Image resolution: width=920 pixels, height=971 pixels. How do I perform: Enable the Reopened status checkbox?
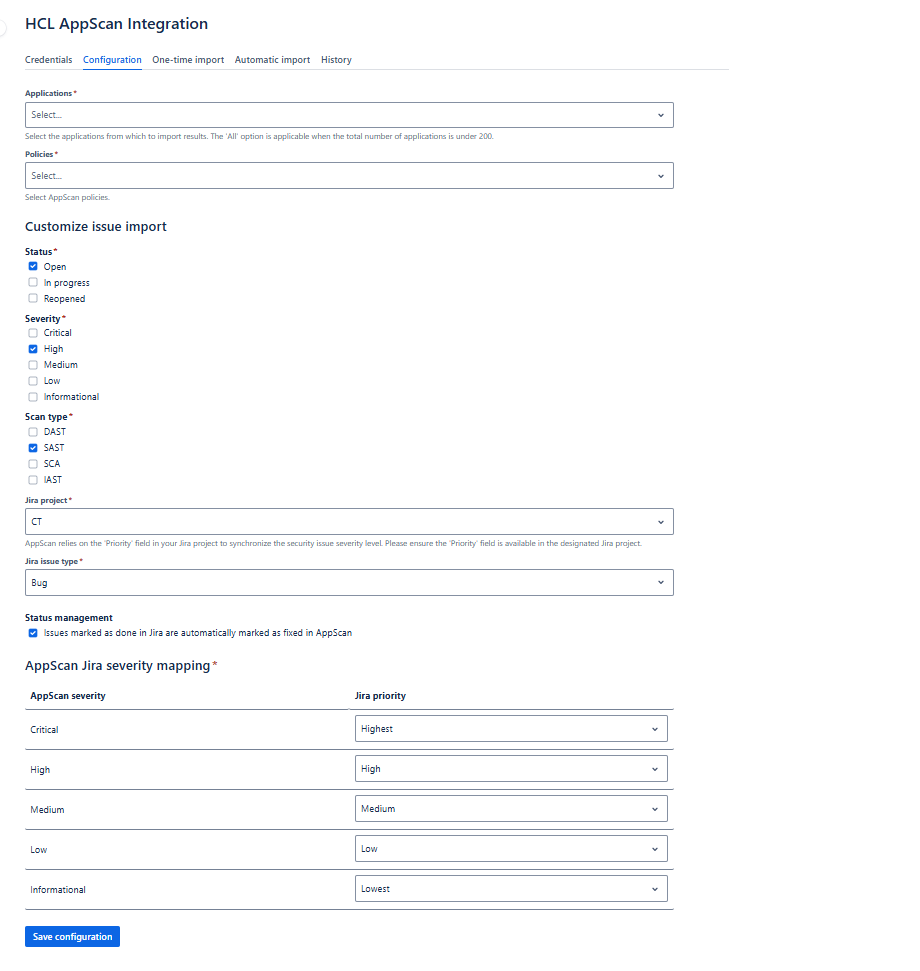pos(33,298)
